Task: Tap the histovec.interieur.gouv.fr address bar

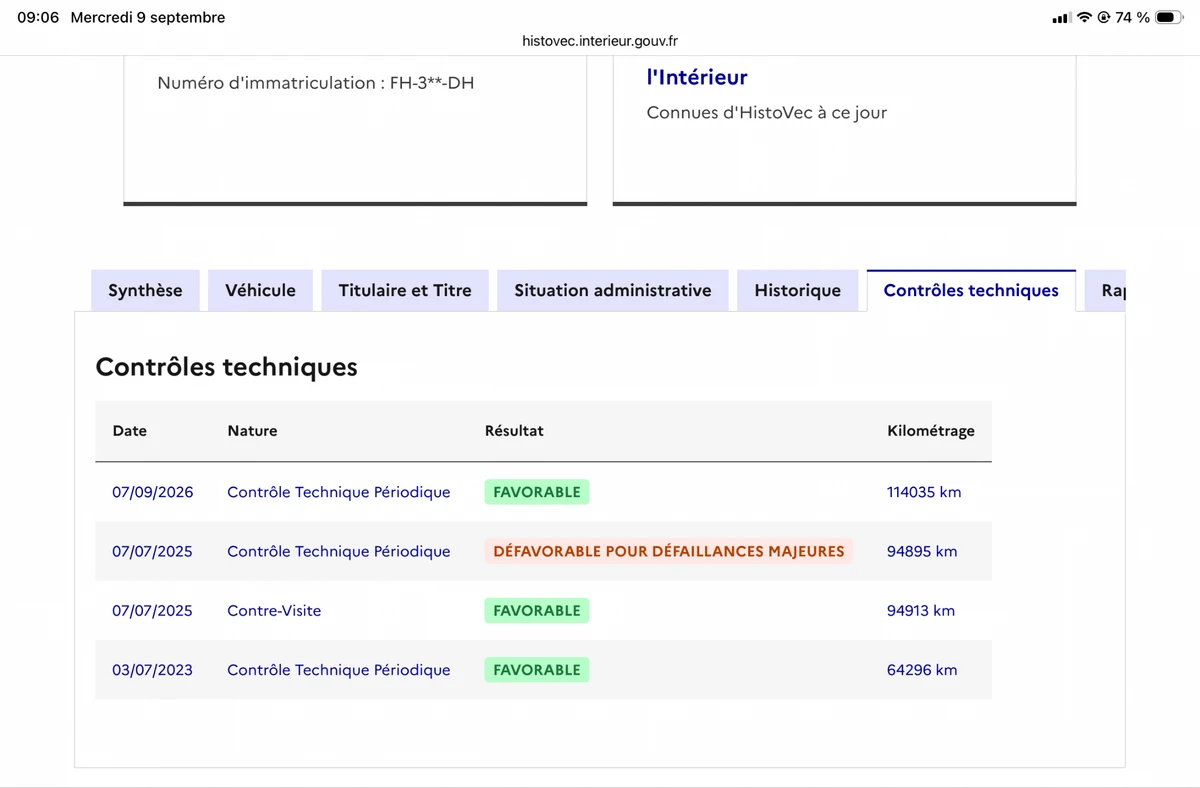Action: 600,41
